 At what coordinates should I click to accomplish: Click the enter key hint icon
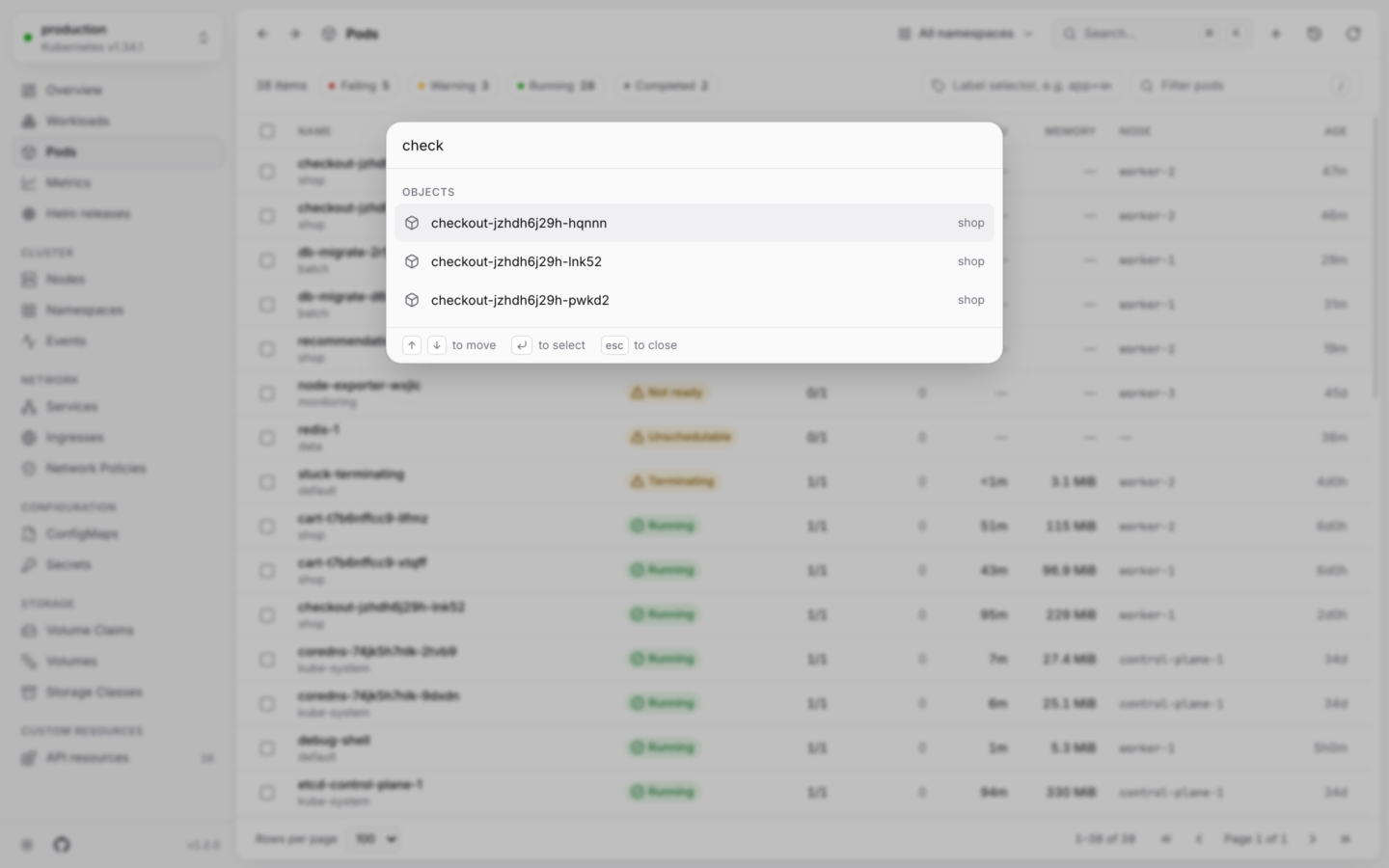coord(522,345)
